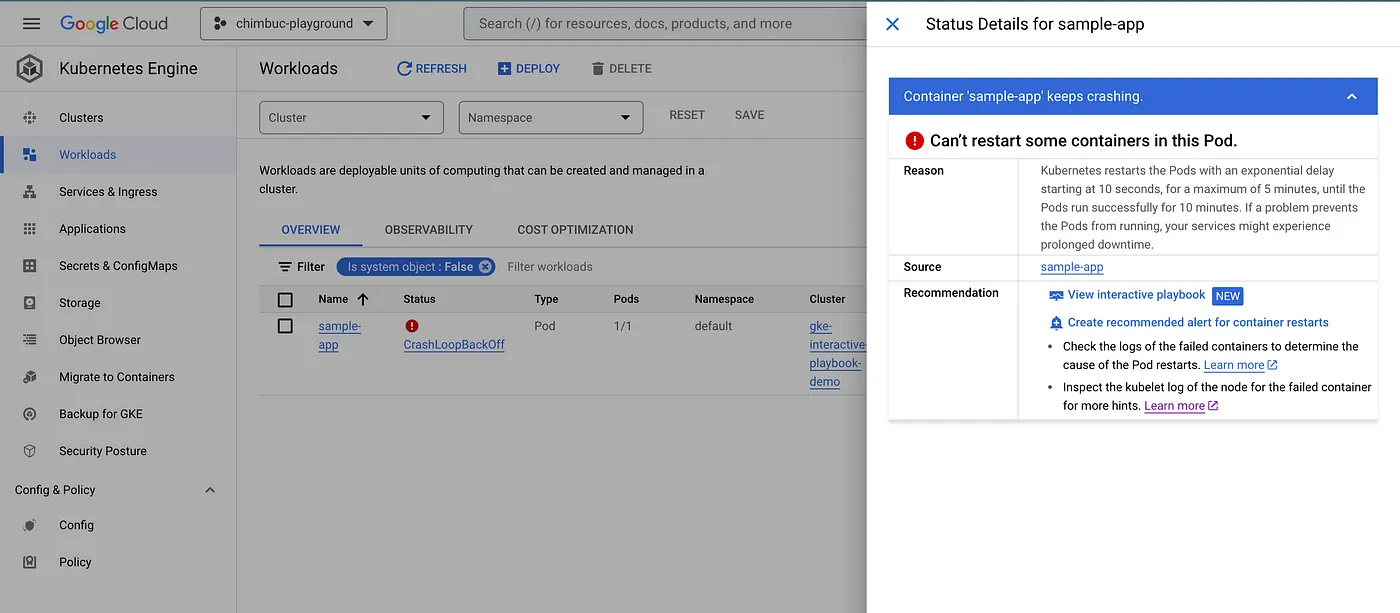Remove the 'Is system object : False' filter chip
This screenshot has width=1400, height=613.
[485, 267]
